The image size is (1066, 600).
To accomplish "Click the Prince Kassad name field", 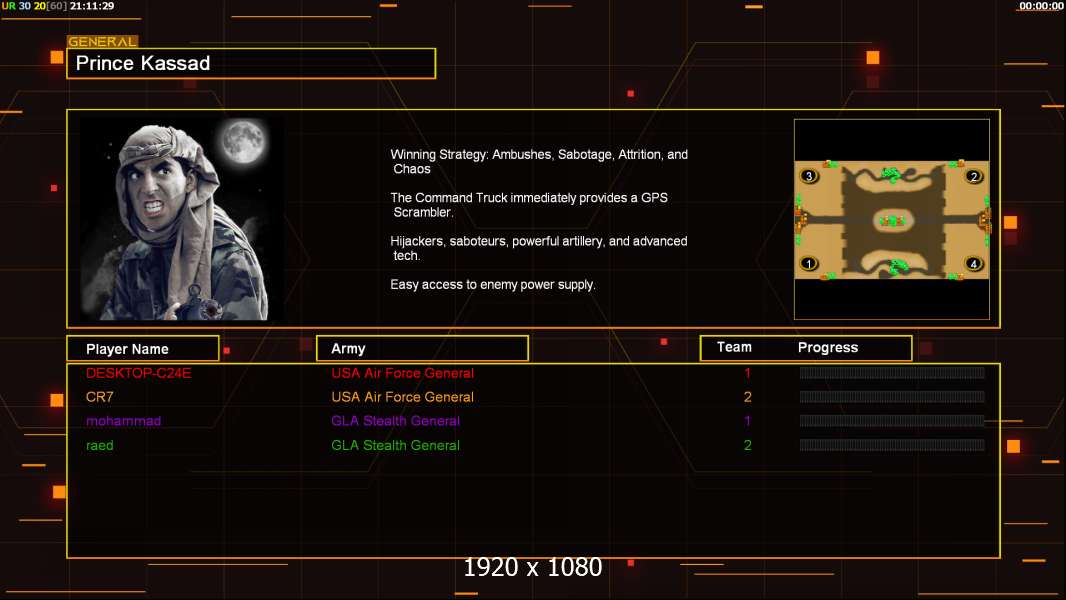I will point(251,63).
